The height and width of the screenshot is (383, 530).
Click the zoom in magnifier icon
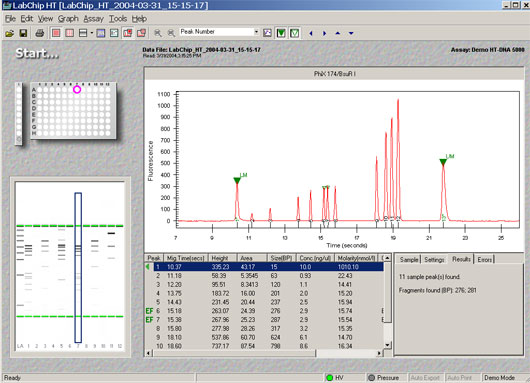click(158, 33)
